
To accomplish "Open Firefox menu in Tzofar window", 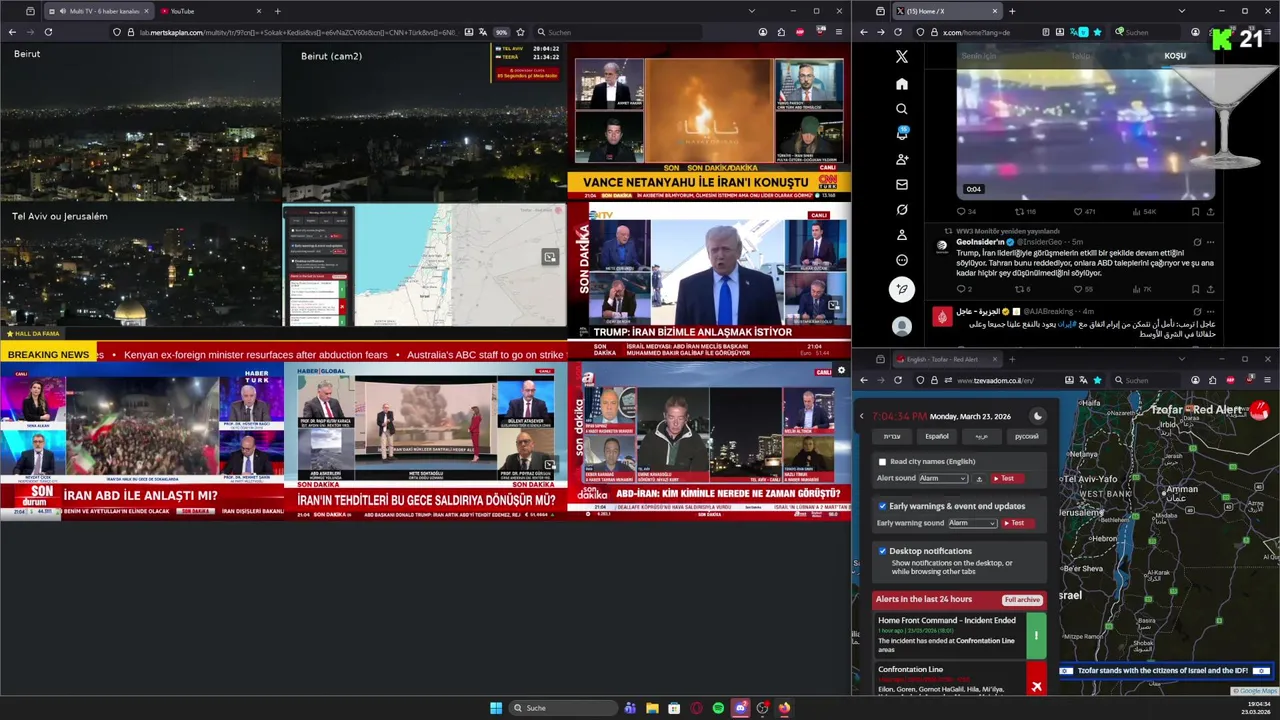I will [x=1270, y=380].
